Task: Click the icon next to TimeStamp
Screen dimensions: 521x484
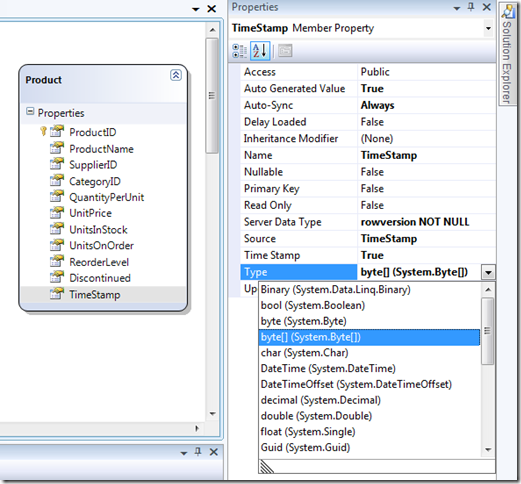Action: tap(57, 294)
